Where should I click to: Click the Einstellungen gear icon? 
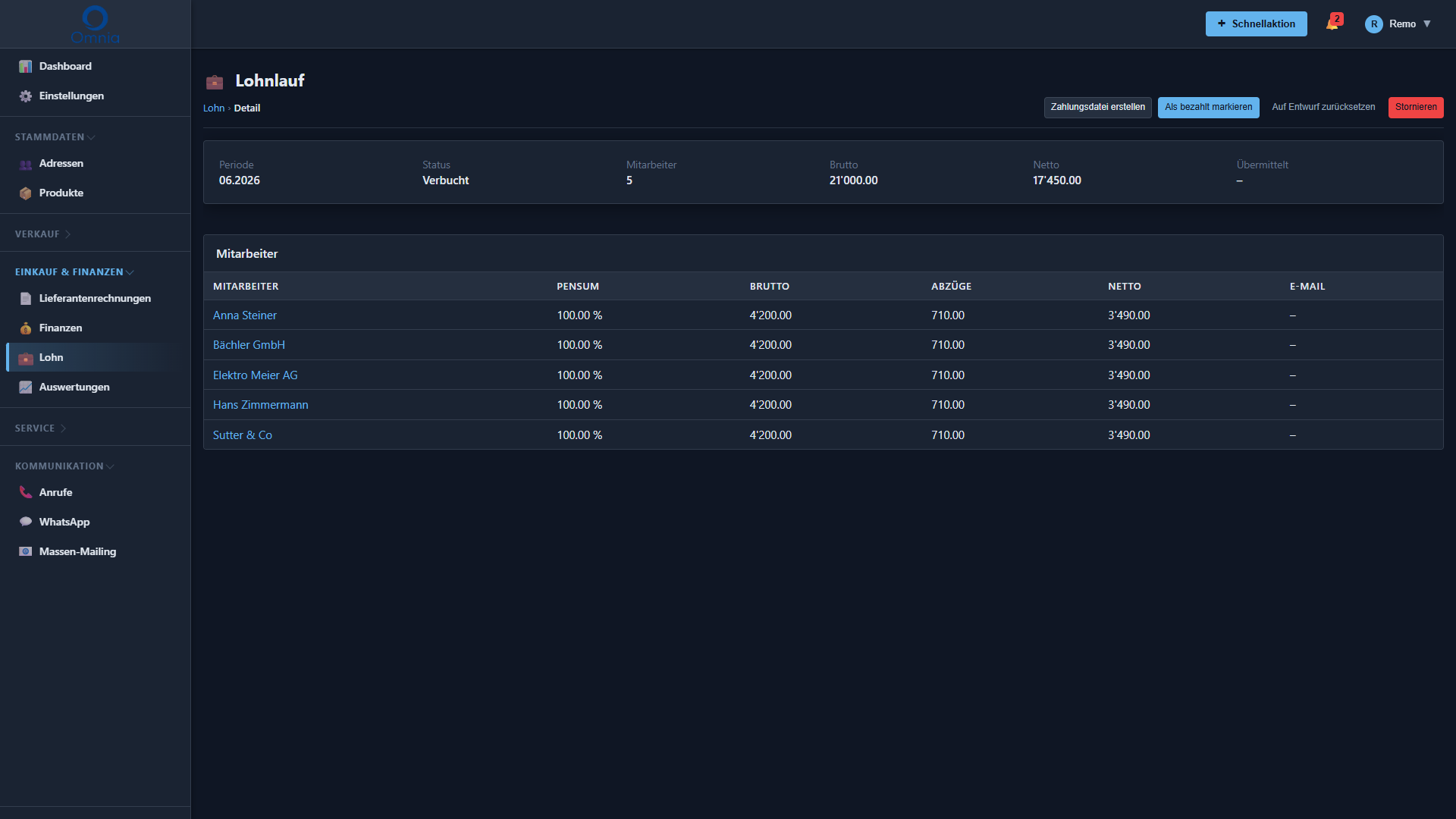[x=26, y=96]
